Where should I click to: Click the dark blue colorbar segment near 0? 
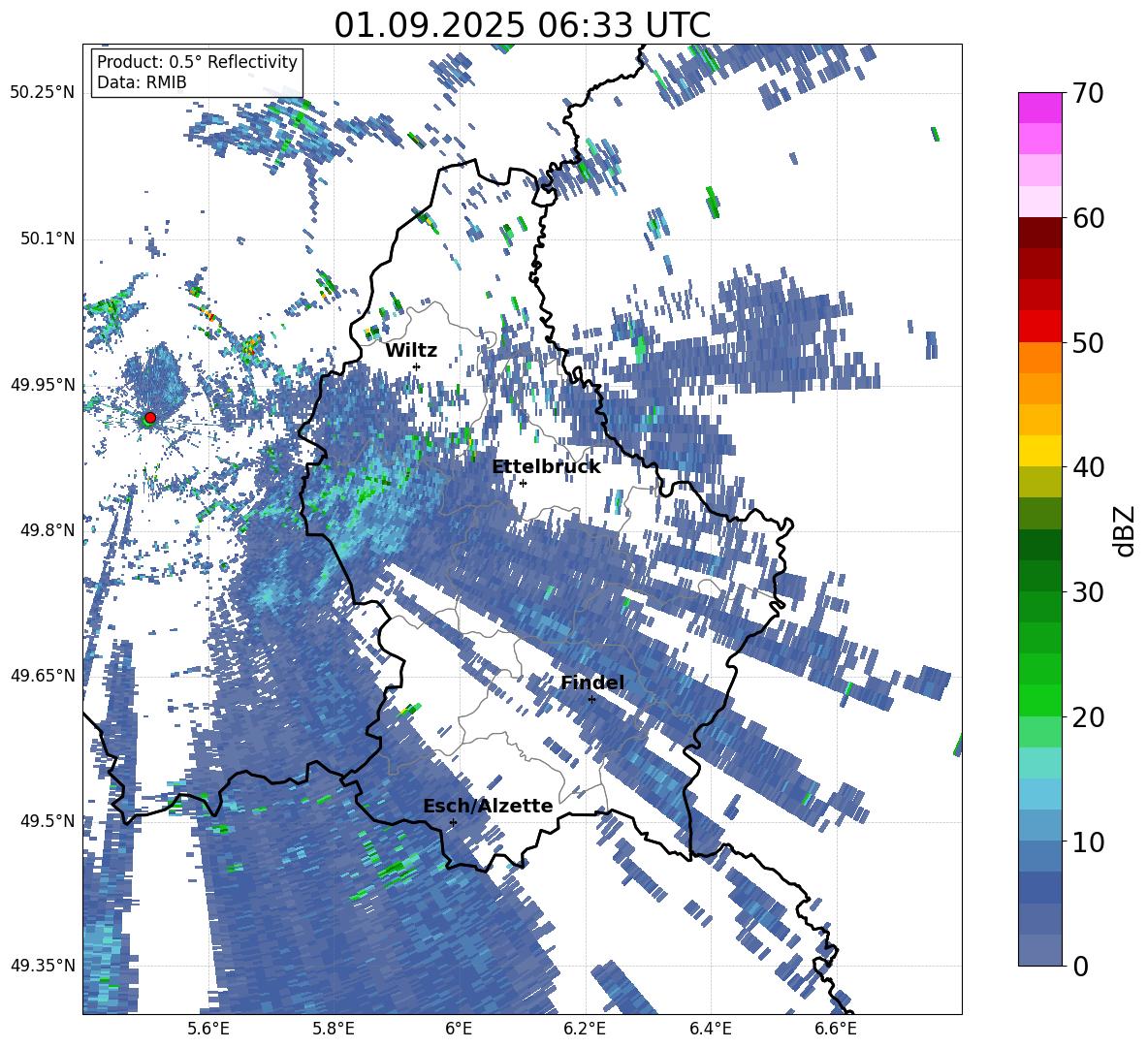tap(1039, 887)
